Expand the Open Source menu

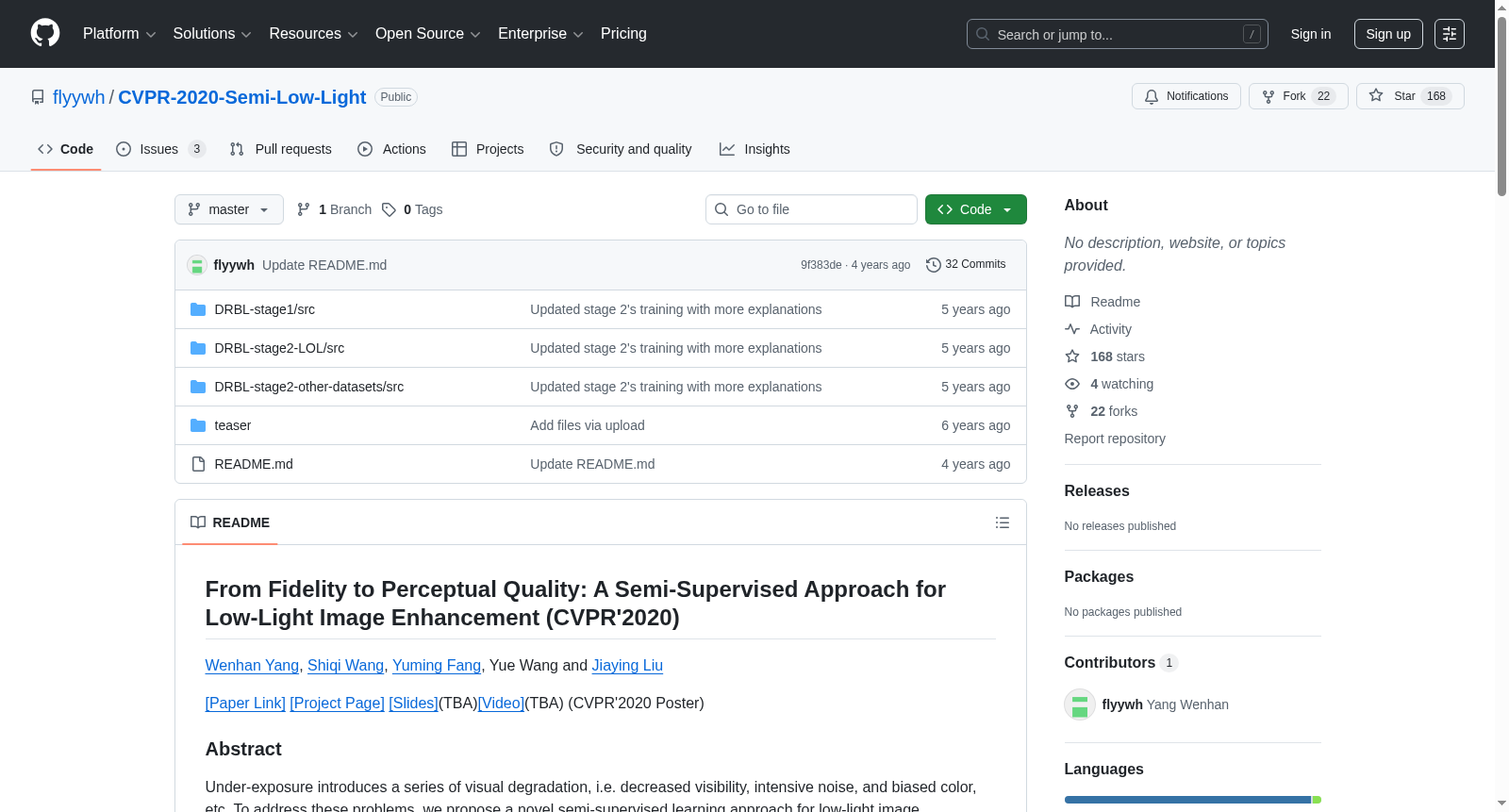pyautogui.click(x=428, y=34)
